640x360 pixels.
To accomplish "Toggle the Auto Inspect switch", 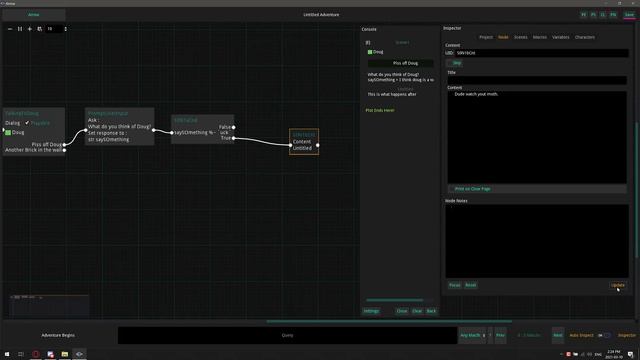I will pyautogui.click(x=604, y=335).
